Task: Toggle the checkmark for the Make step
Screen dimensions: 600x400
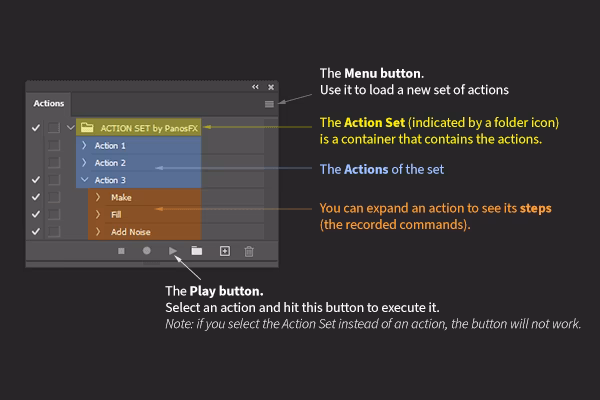Action: [36, 197]
